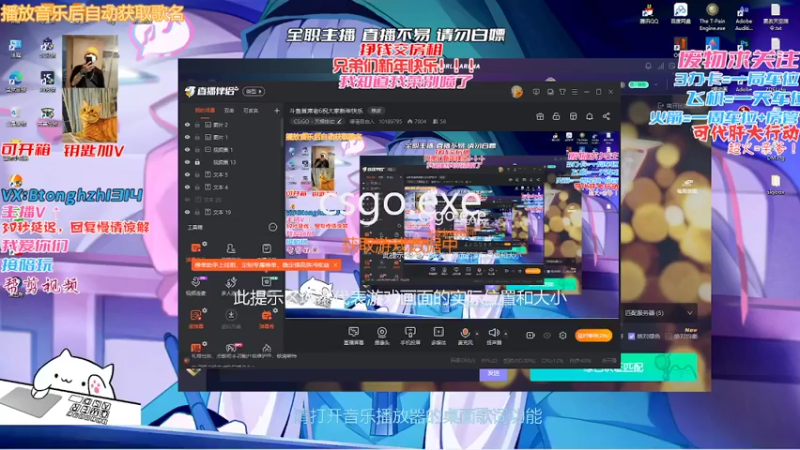Collapse the 工具箱 toolbox section
The width and height of the screenshot is (800, 450).
(x=272, y=227)
